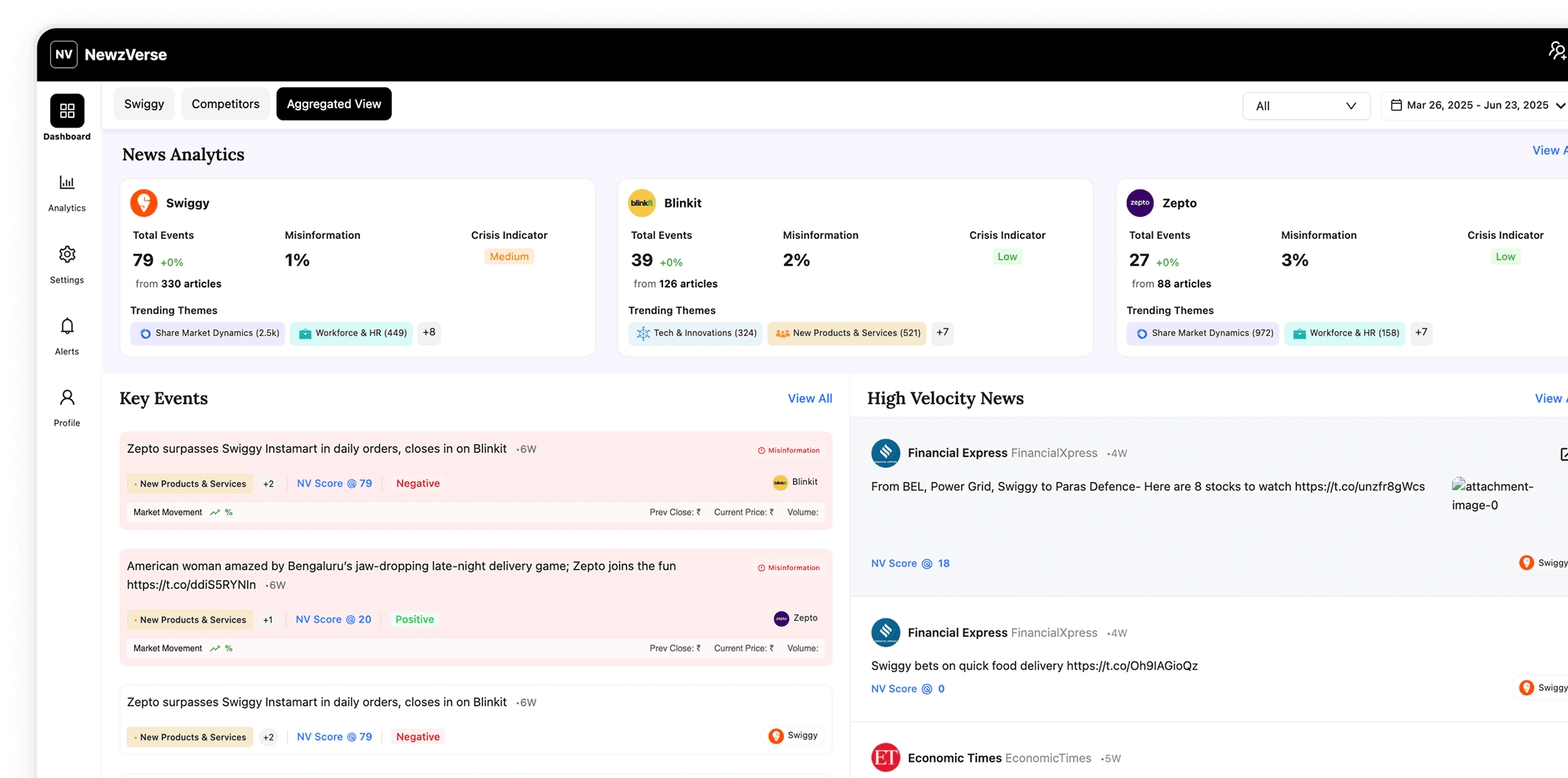
Task: Click Misinformation flag on American woman event
Action: [x=788, y=568]
